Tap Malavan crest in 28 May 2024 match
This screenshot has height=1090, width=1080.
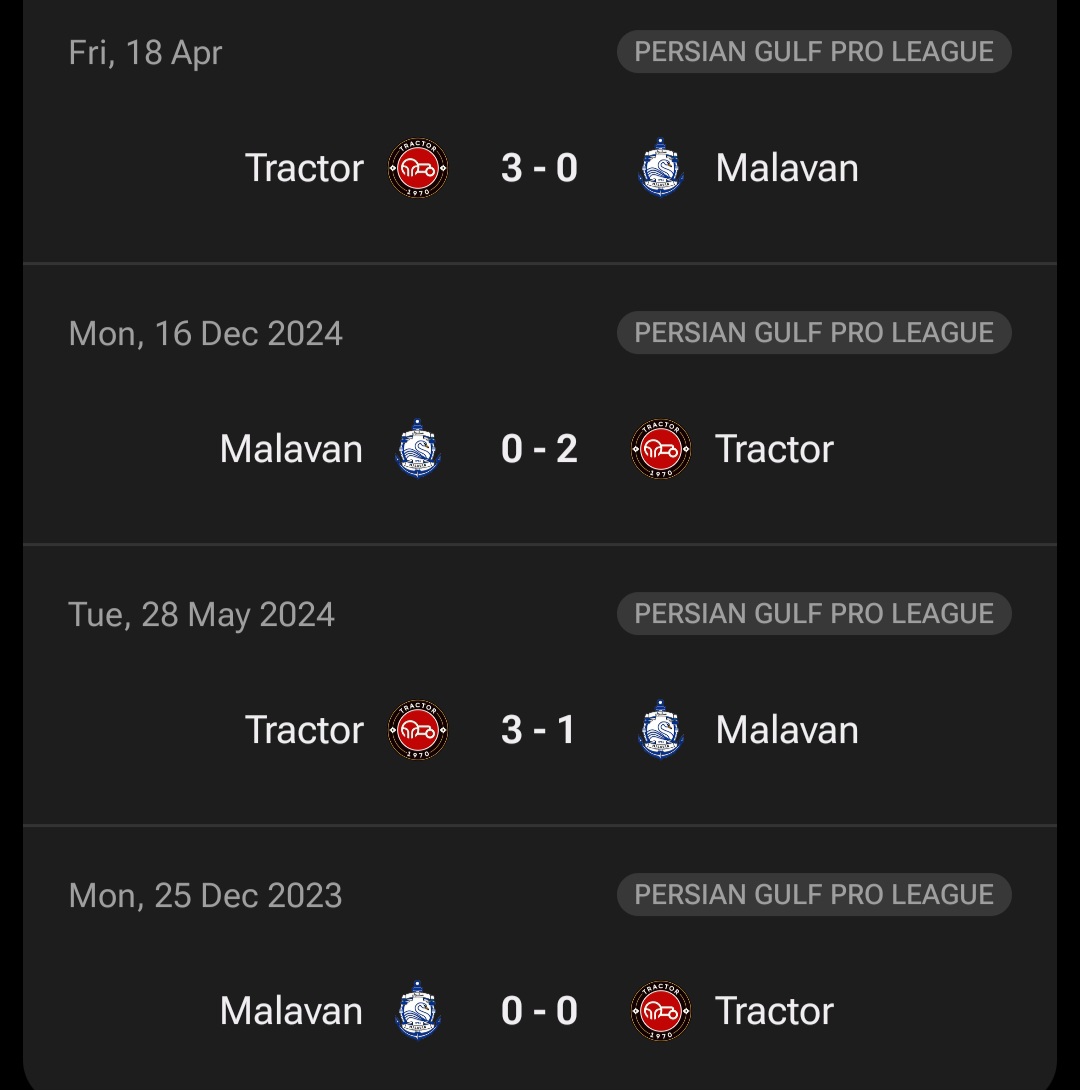click(x=660, y=730)
